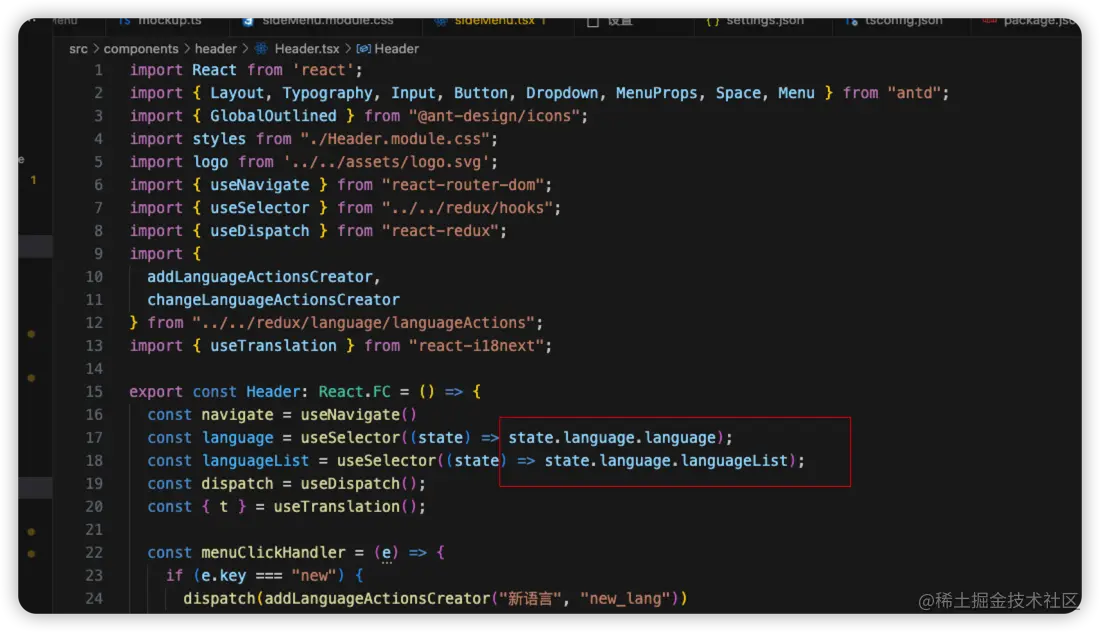Click the symbol icon before the Header breadcrumb
Viewport: 1100px width, 632px height.
point(363,48)
